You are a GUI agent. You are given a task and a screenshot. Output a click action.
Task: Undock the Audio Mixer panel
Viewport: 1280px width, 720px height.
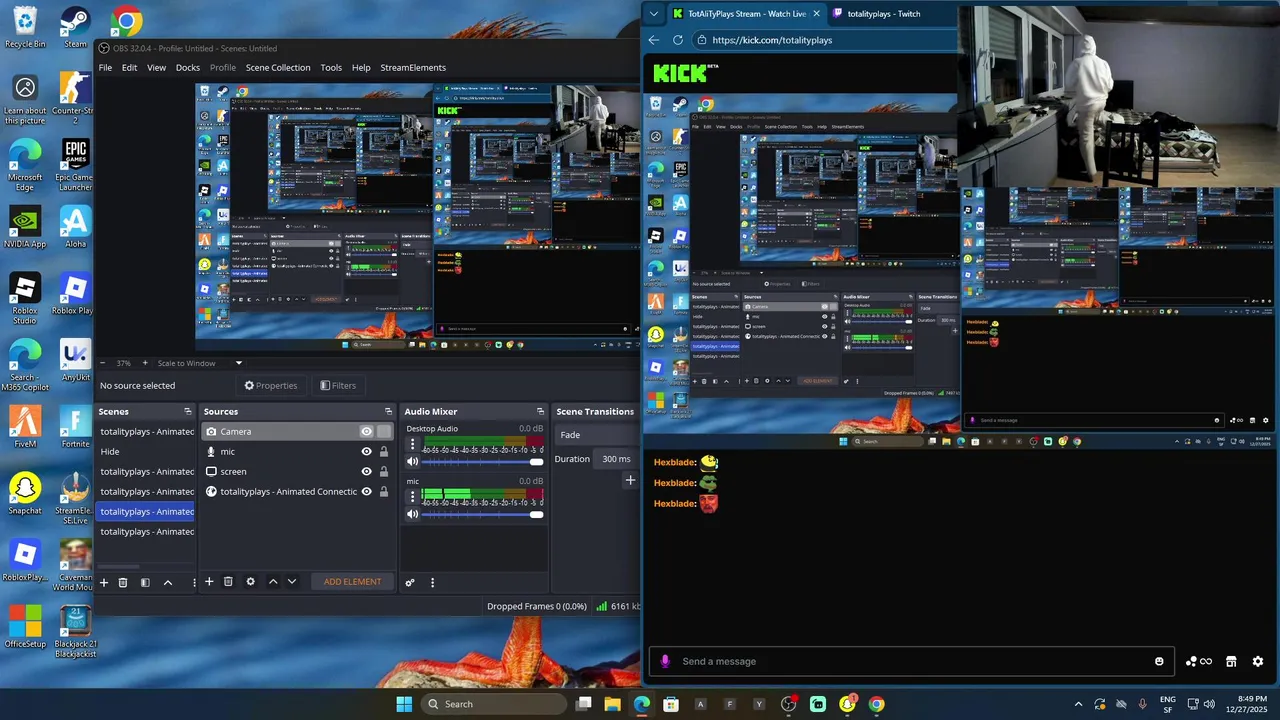tap(540, 411)
